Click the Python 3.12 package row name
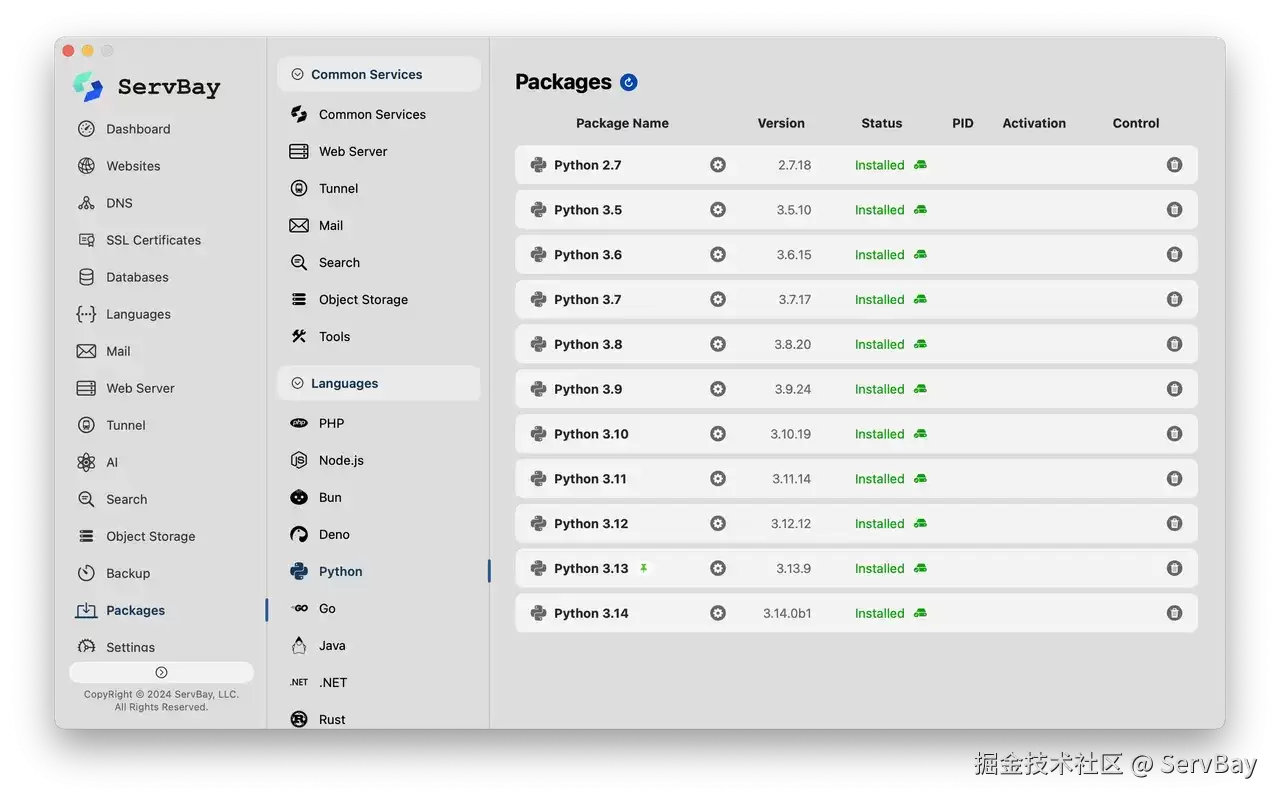Image resolution: width=1280 pixels, height=801 pixels. [x=591, y=524]
